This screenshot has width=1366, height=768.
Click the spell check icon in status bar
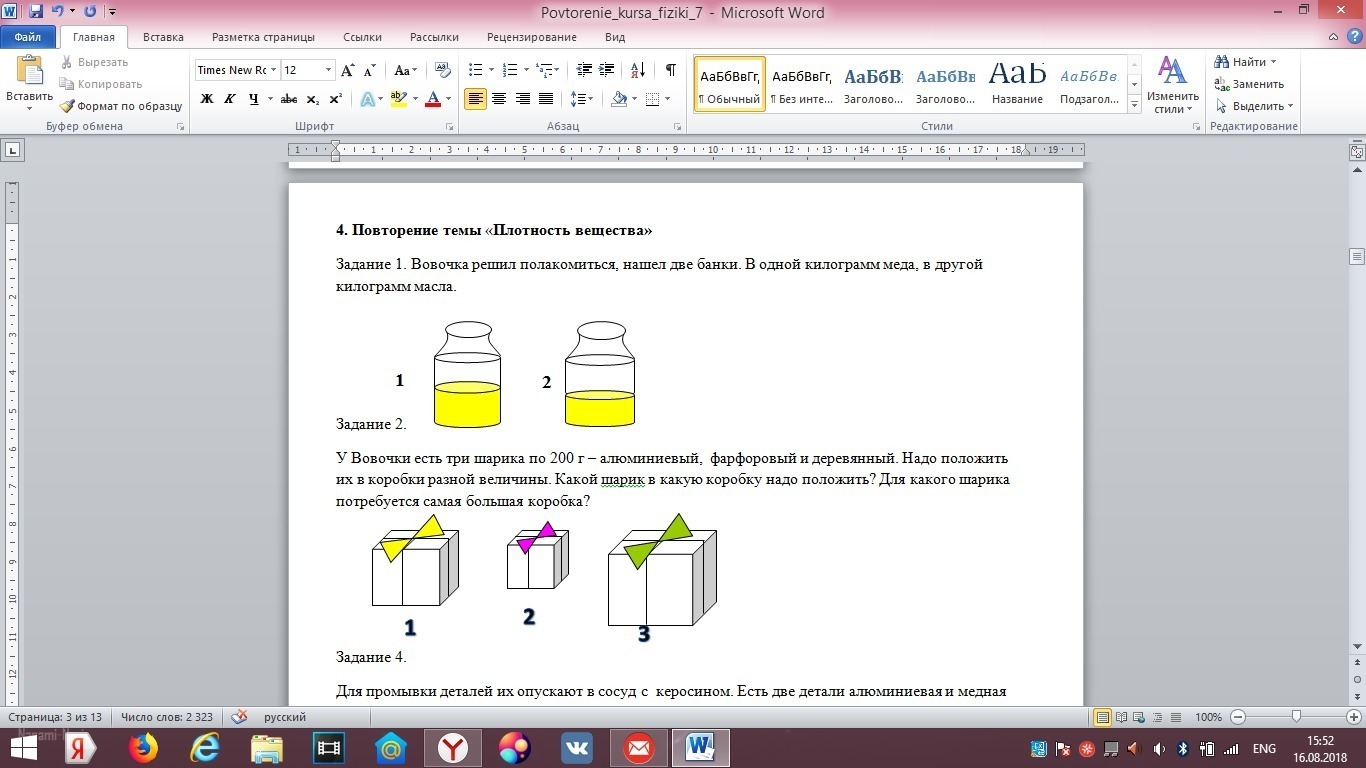point(239,717)
